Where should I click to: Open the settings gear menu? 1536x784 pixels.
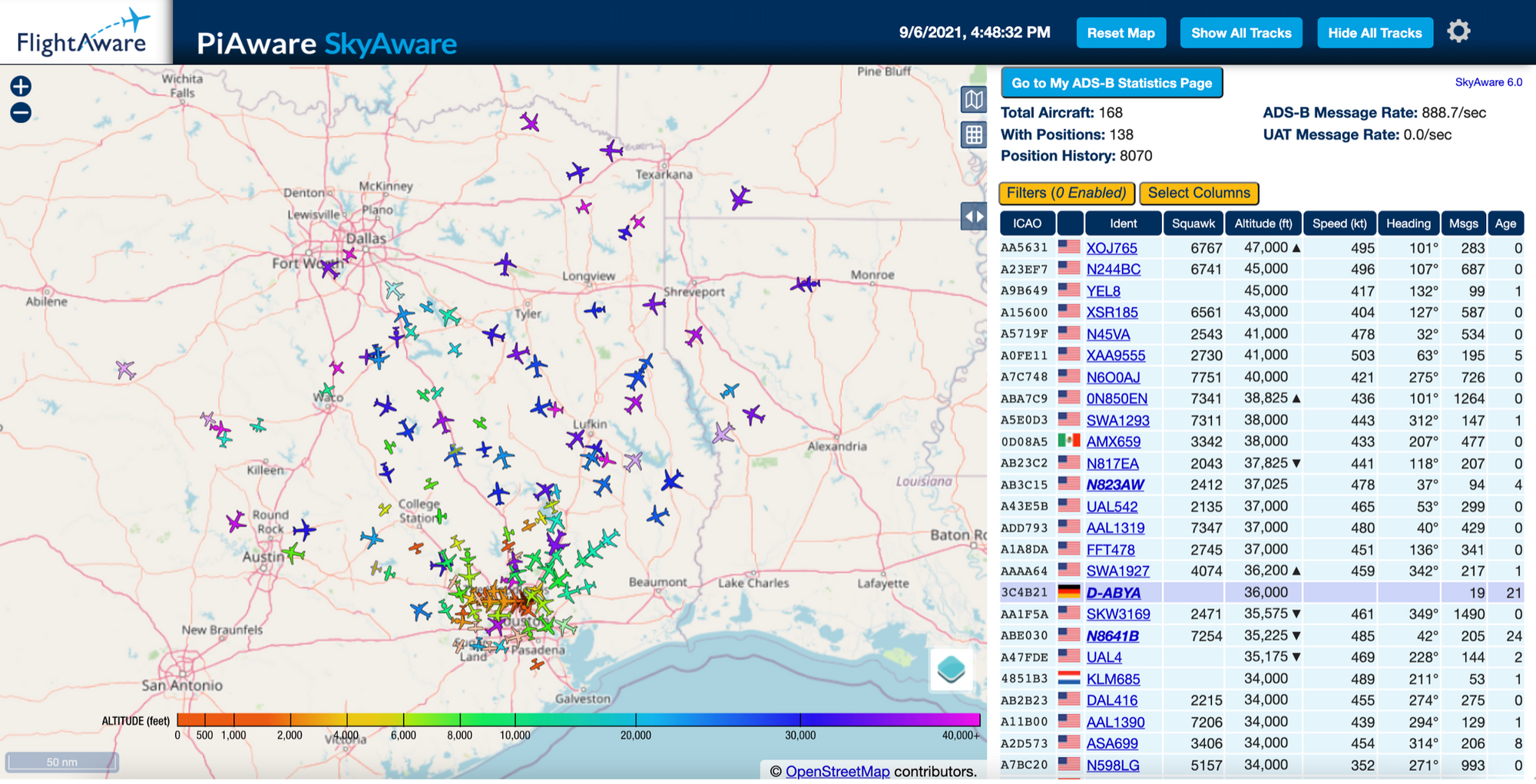point(1458,31)
